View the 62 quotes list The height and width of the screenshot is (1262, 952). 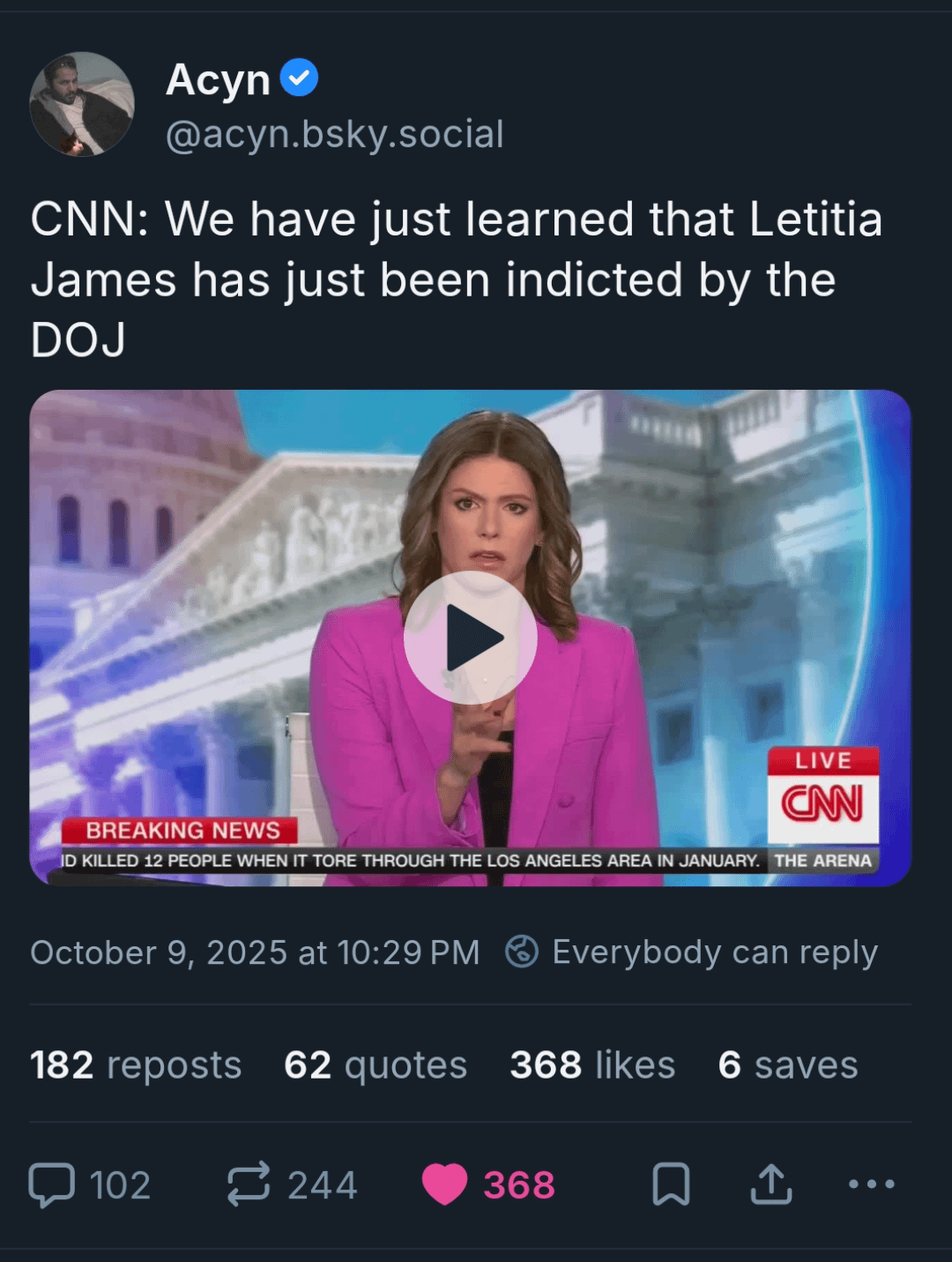(x=376, y=1065)
